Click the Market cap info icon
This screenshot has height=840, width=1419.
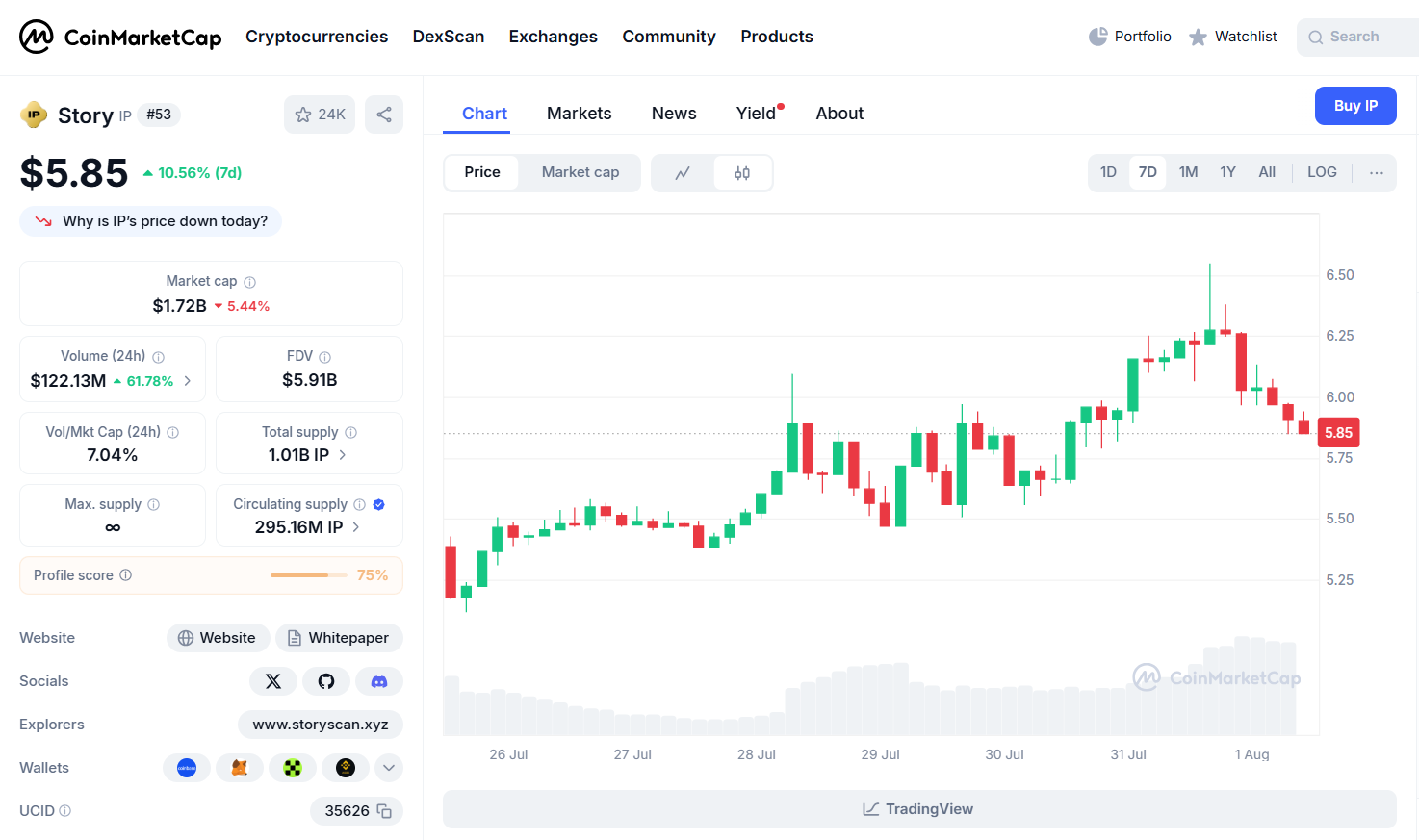point(250,282)
